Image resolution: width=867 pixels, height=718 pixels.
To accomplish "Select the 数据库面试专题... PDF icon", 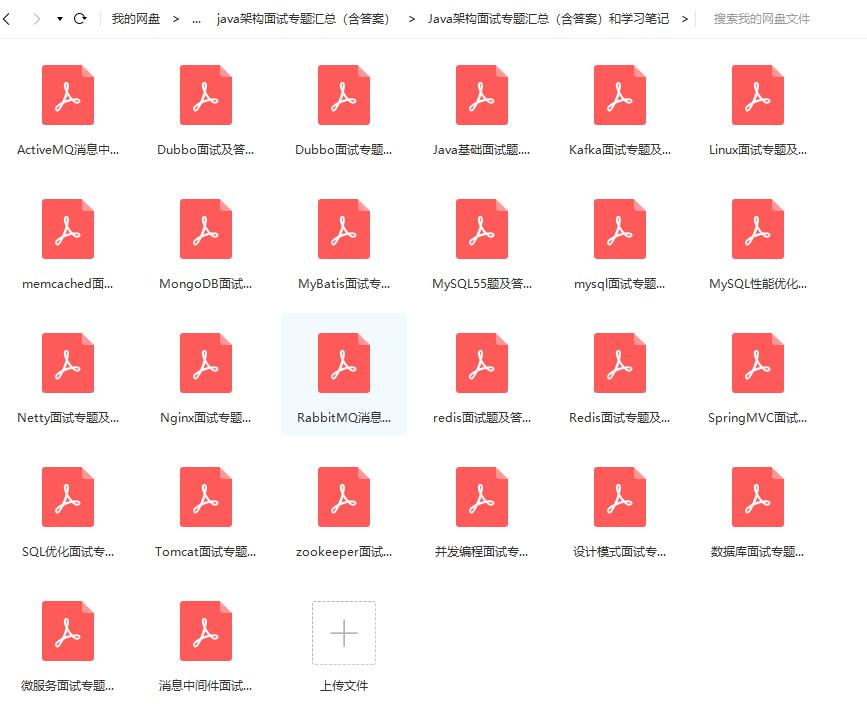I will [x=758, y=497].
